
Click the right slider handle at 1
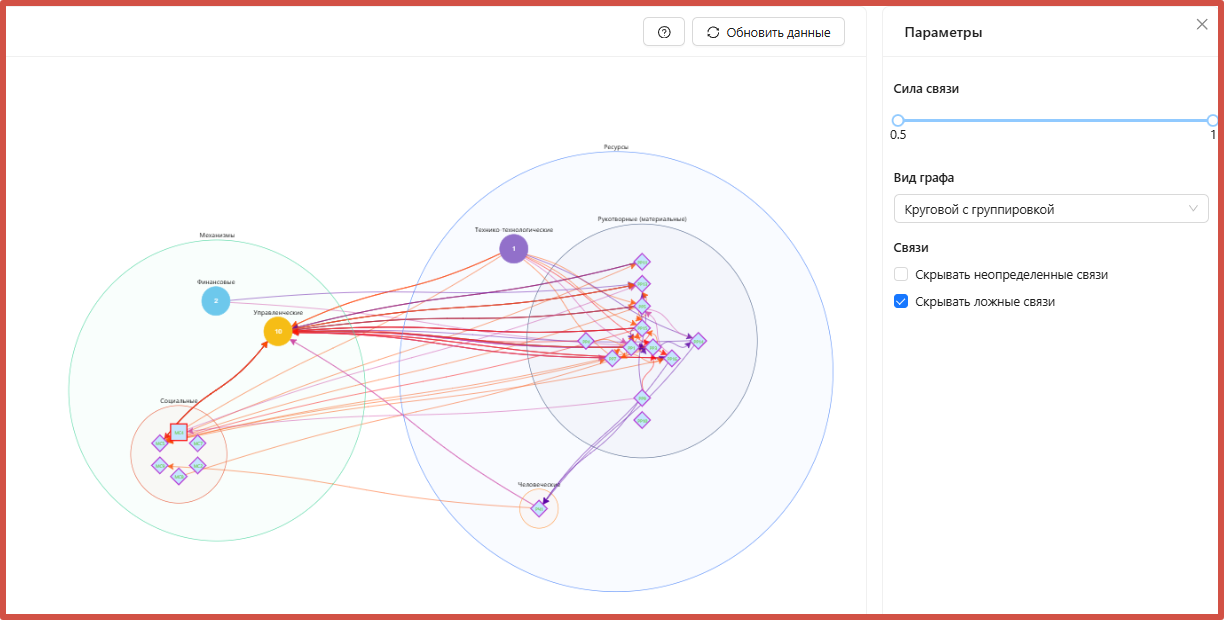[1212, 120]
